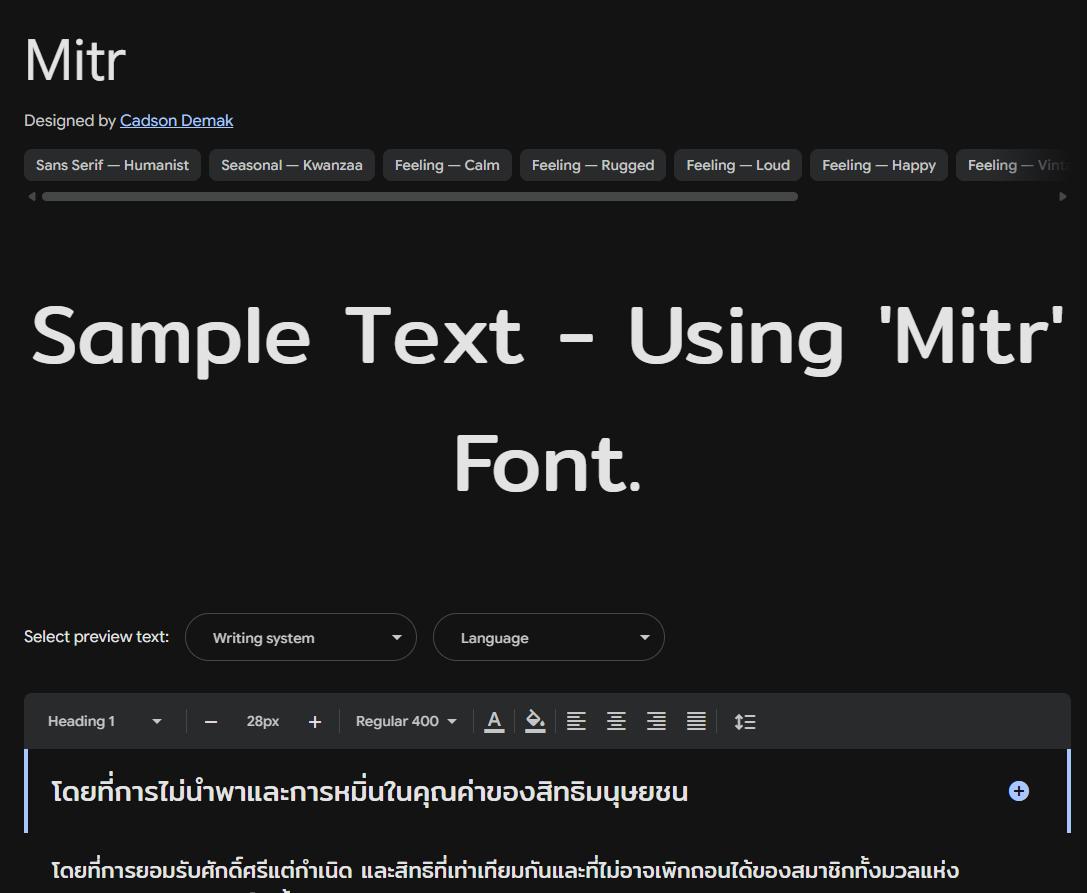The width and height of the screenshot is (1087, 893).
Task: Decrease font size with minus button
Action: coord(211,722)
